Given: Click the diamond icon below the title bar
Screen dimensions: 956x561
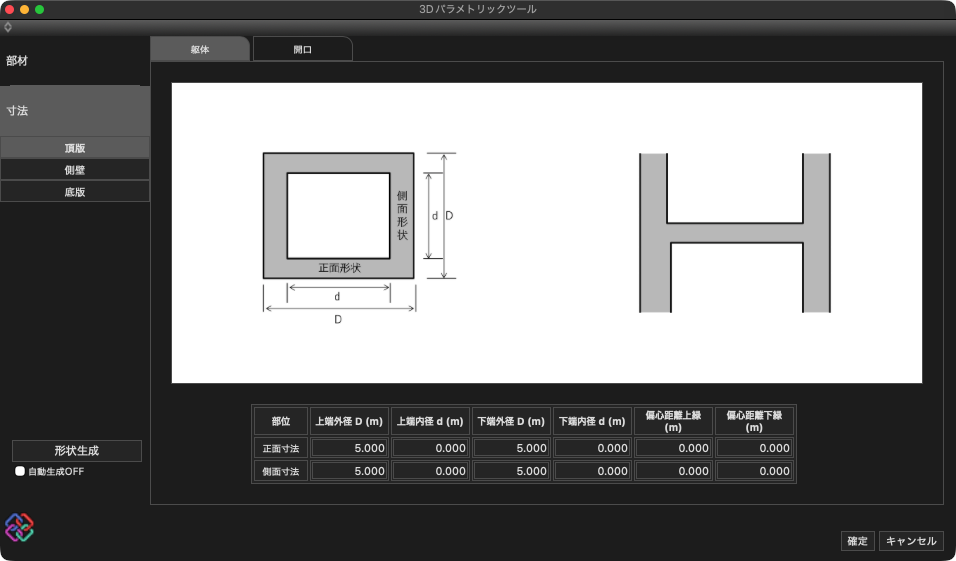Looking at the screenshot, I should 8,27.
